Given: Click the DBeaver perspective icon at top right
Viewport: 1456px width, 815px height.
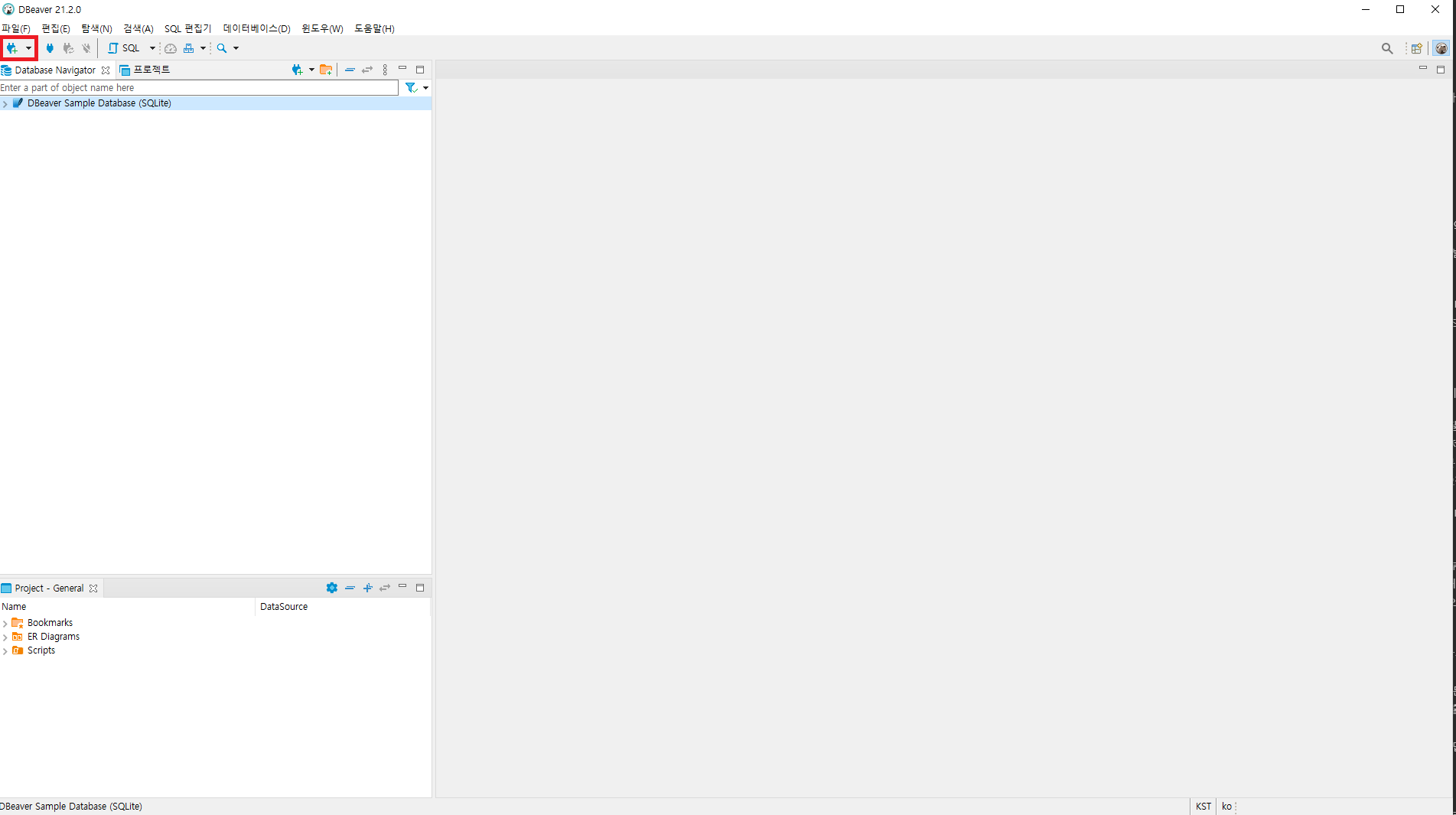Looking at the screenshot, I should coord(1441,48).
